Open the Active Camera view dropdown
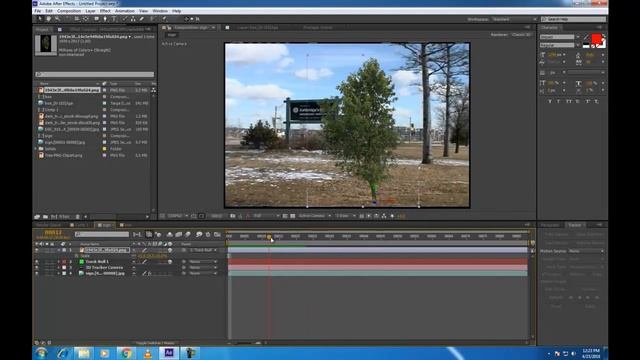The image size is (640, 360). (x=314, y=216)
